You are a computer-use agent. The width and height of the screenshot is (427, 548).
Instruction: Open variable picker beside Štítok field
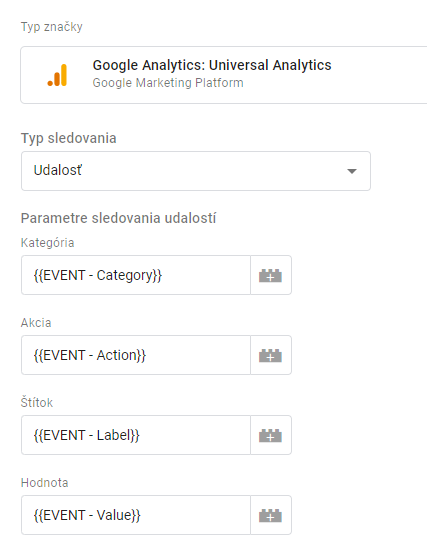271,435
